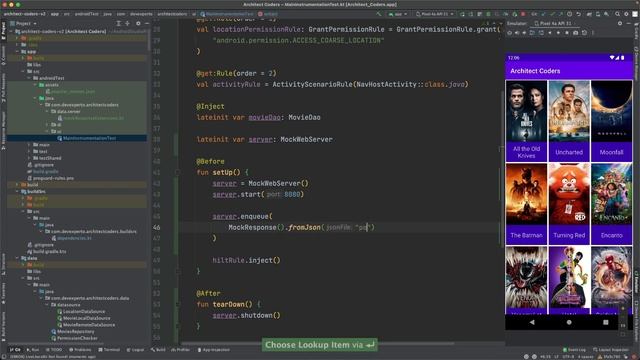Expand the testShared folder
The image size is (640, 360).
(29, 158)
